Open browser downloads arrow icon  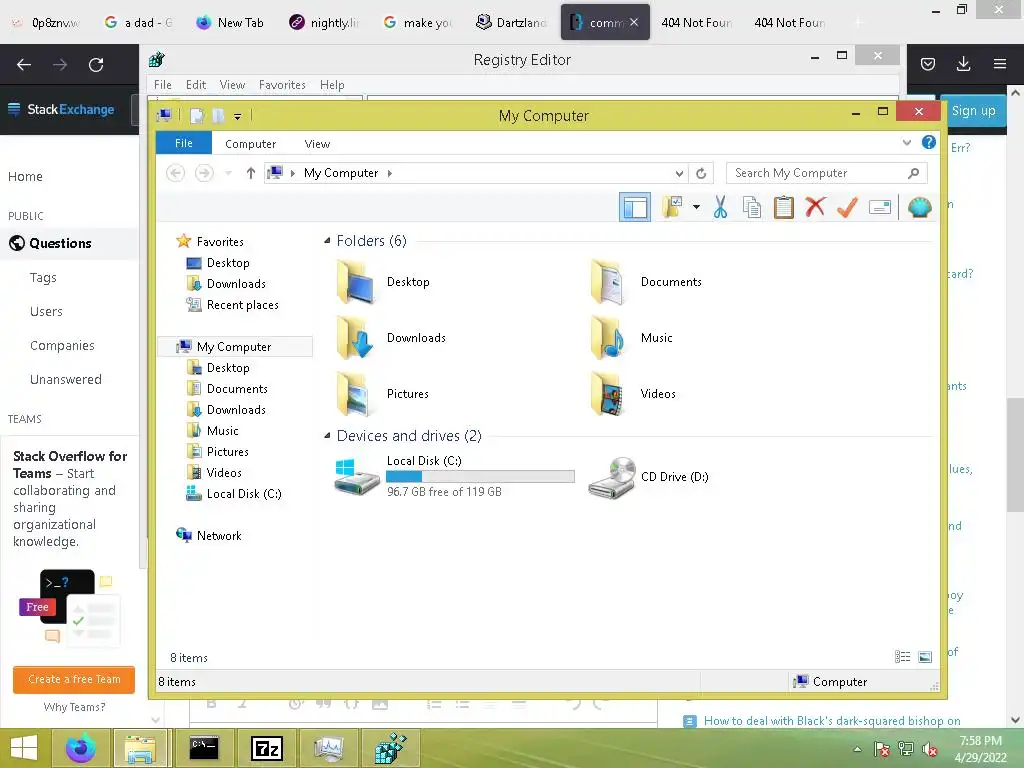(963, 64)
